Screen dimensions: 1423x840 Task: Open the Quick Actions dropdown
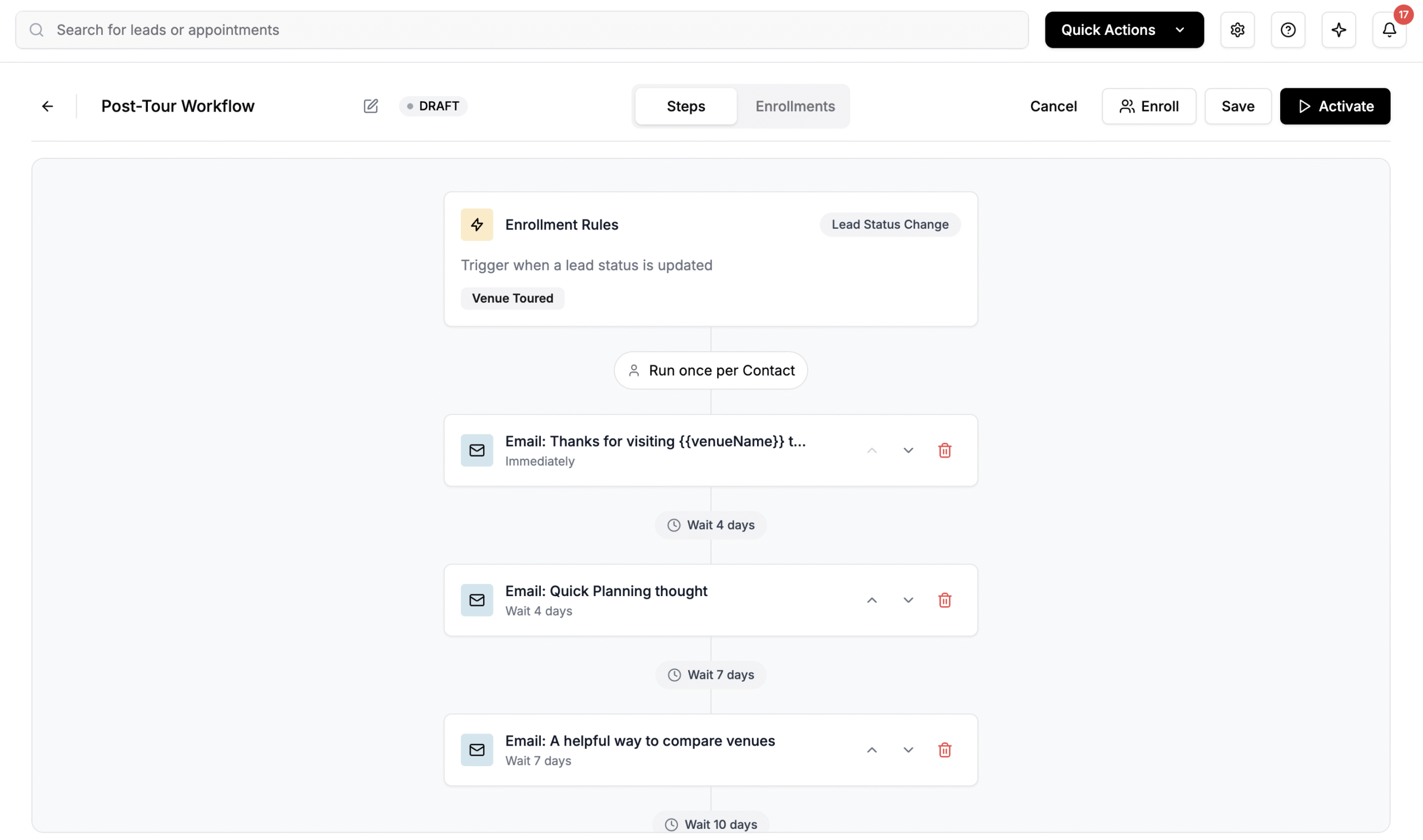(x=1123, y=30)
